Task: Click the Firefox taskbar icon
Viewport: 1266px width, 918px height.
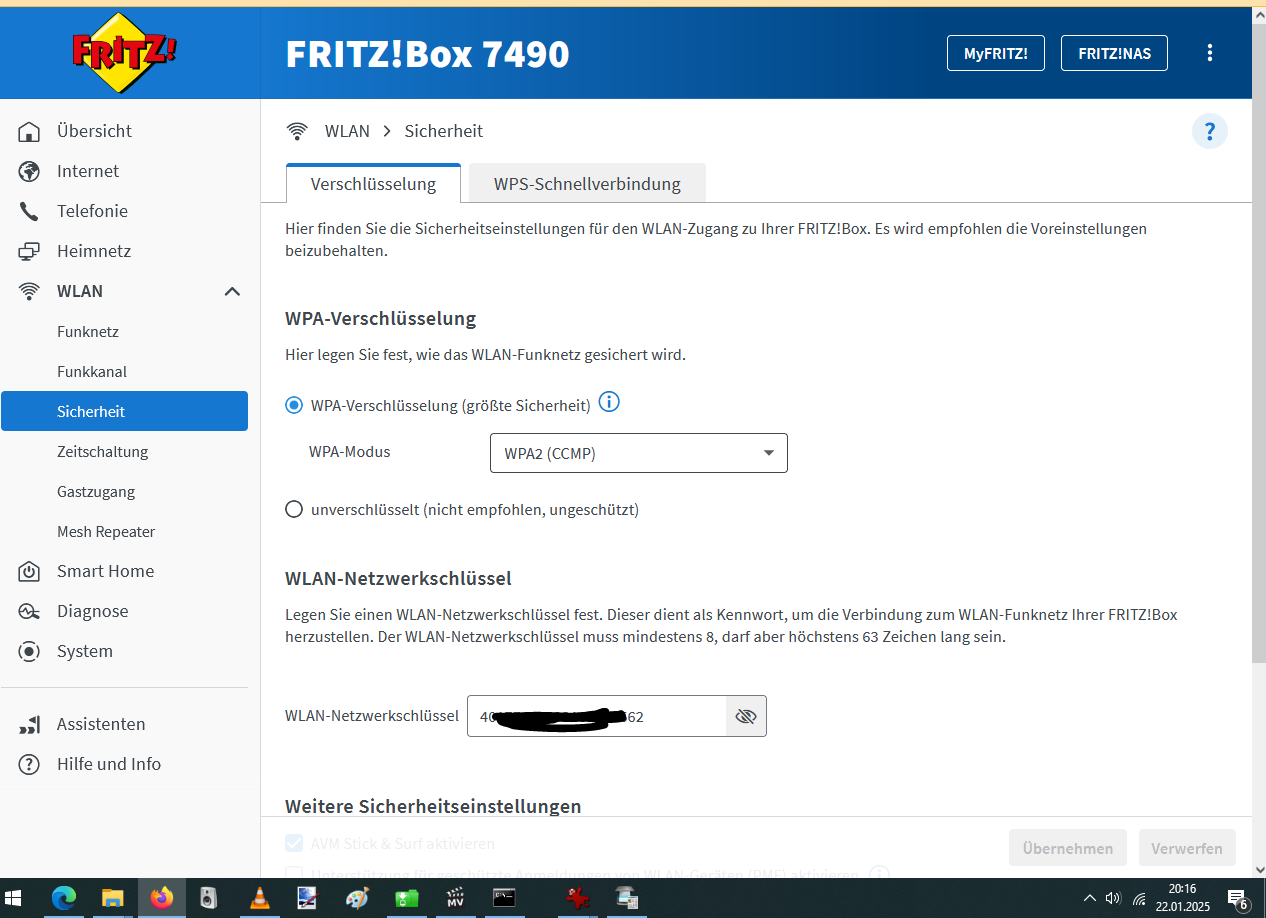Action: tap(161, 898)
